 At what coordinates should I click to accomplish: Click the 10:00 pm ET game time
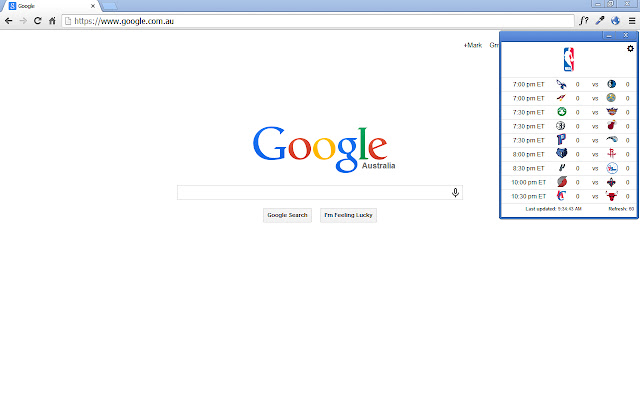(x=529, y=182)
